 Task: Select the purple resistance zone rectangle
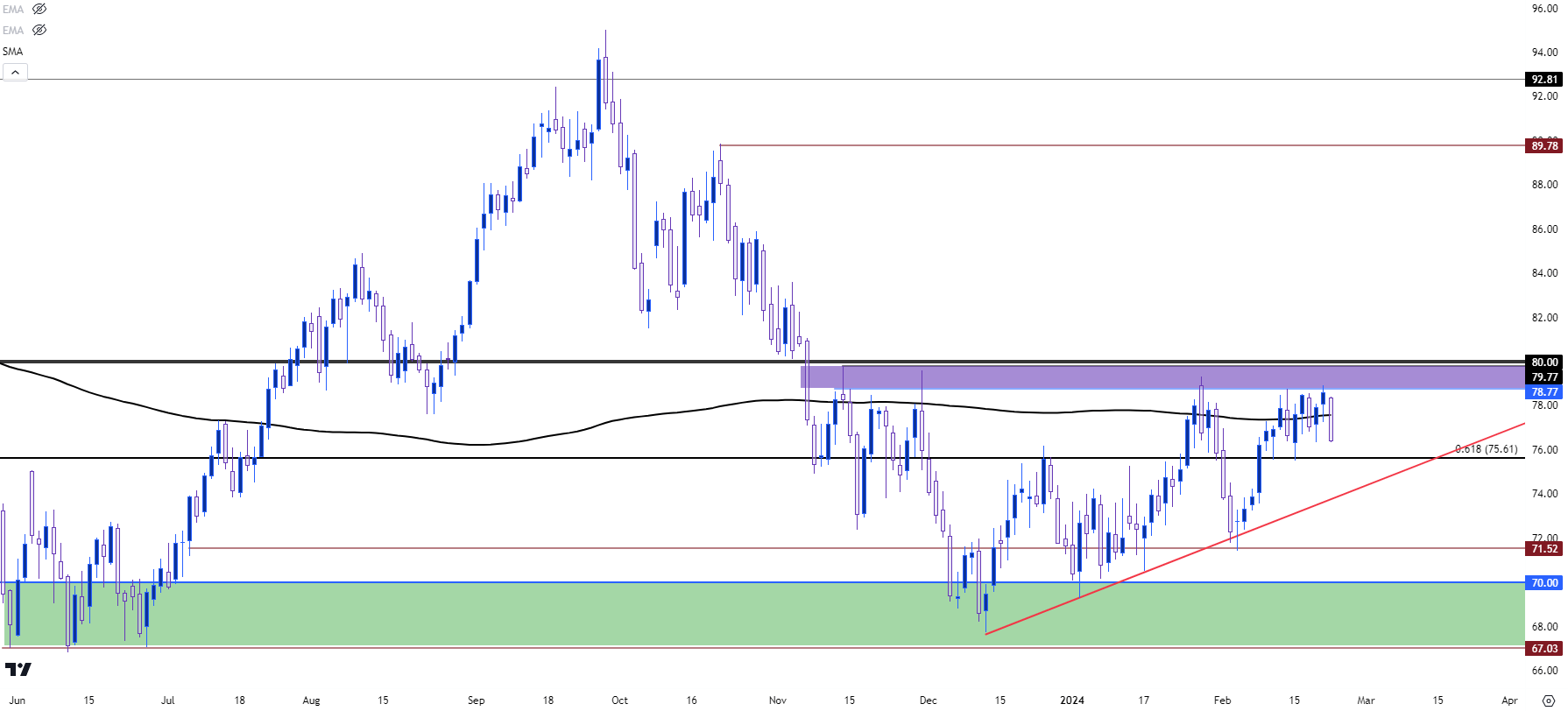coord(1162,377)
